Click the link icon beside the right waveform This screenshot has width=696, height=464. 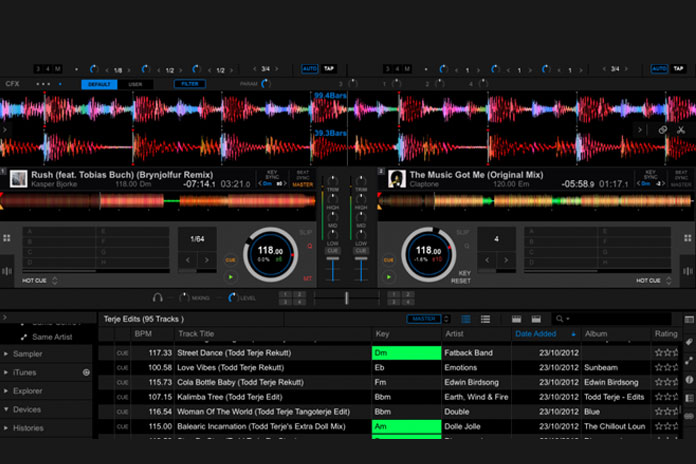click(x=662, y=130)
